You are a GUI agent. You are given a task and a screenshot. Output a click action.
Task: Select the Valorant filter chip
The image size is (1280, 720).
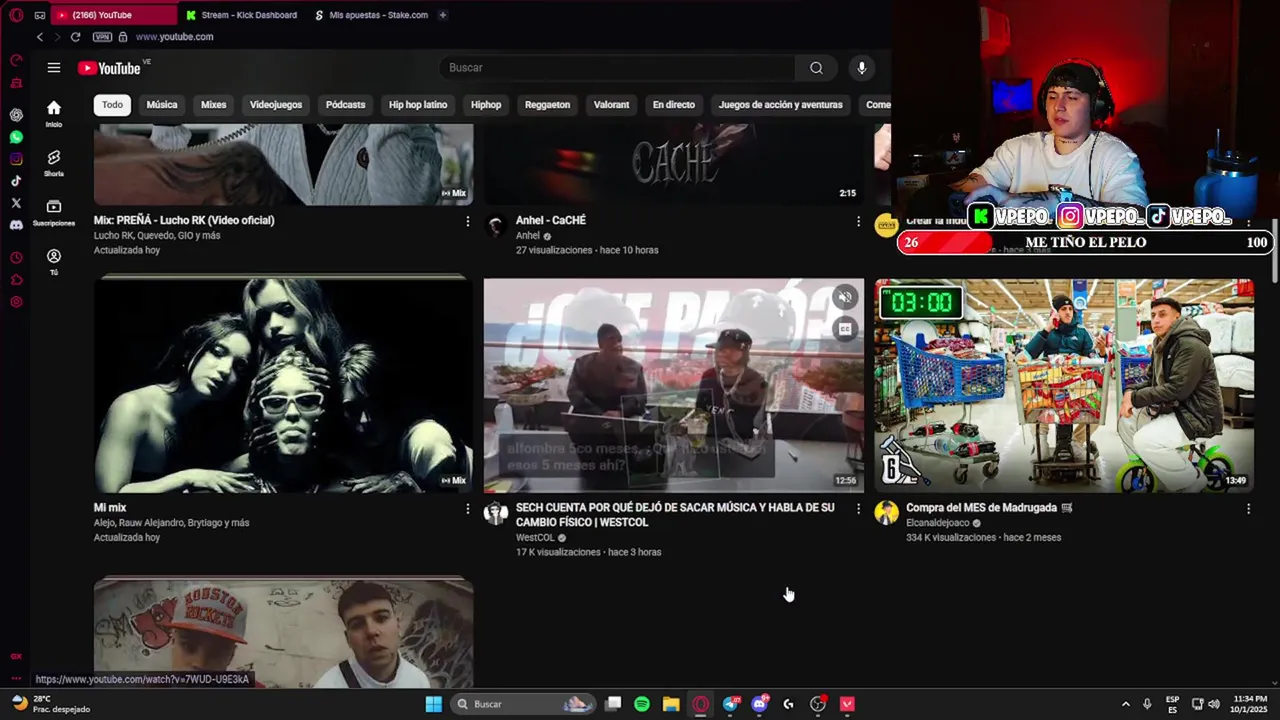tap(611, 105)
